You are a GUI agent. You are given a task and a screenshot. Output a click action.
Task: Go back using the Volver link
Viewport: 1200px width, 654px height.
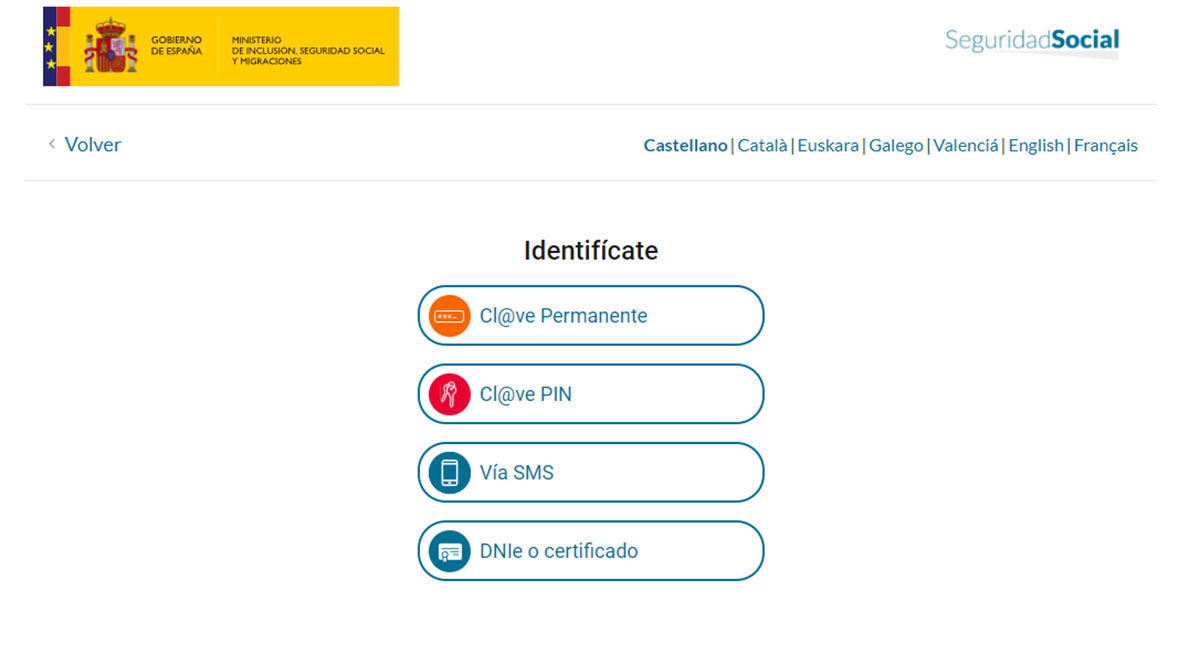pos(93,144)
